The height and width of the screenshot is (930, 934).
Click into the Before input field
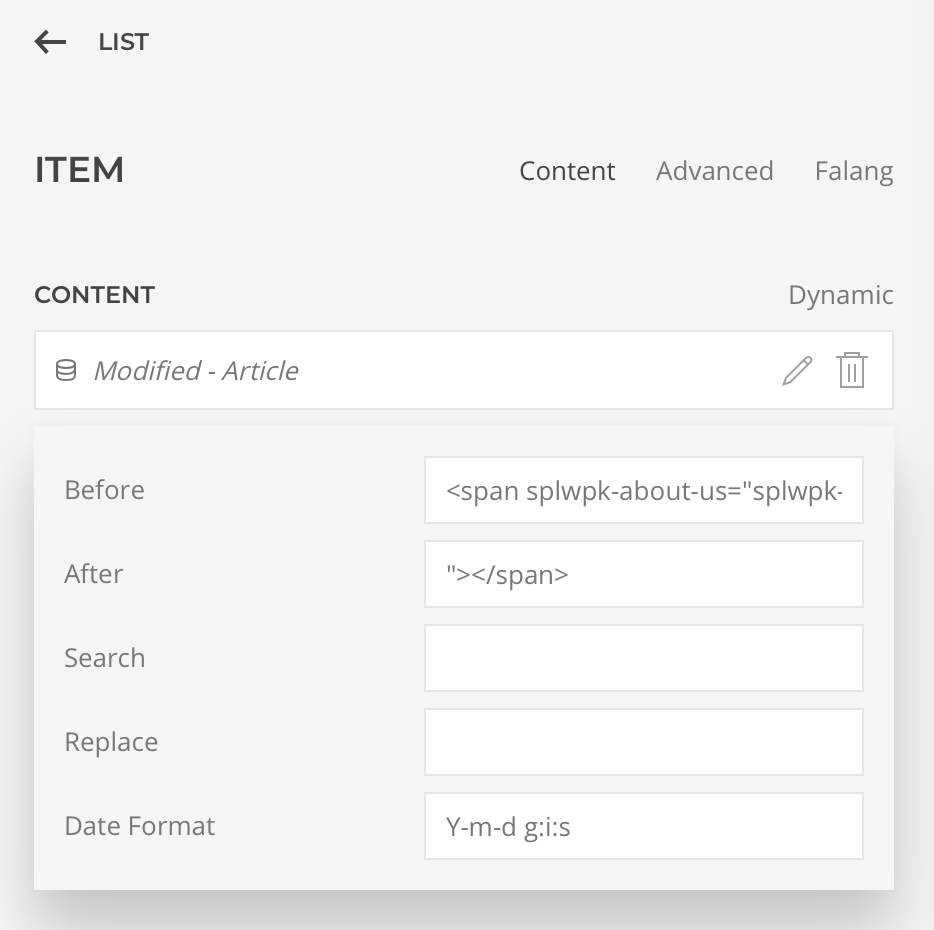point(643,490)
